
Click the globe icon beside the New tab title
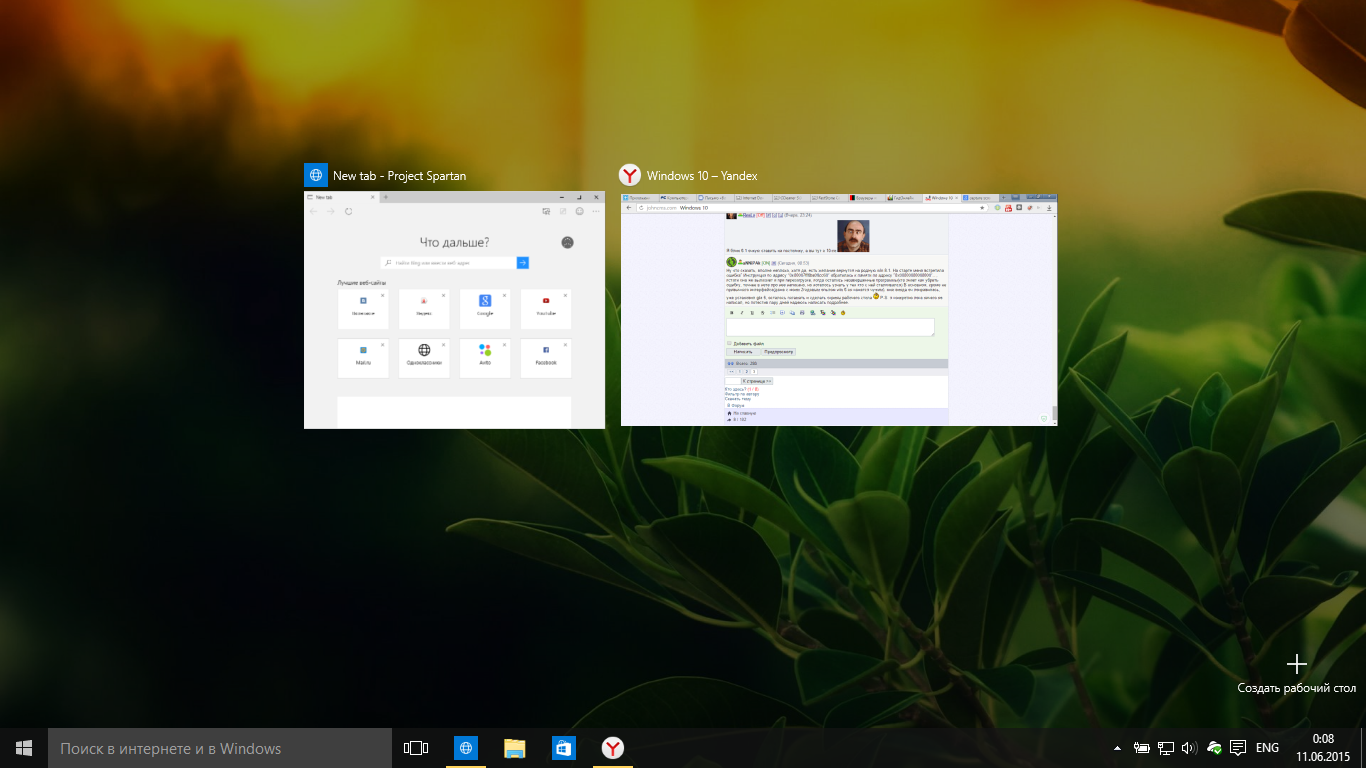point(316,175)
